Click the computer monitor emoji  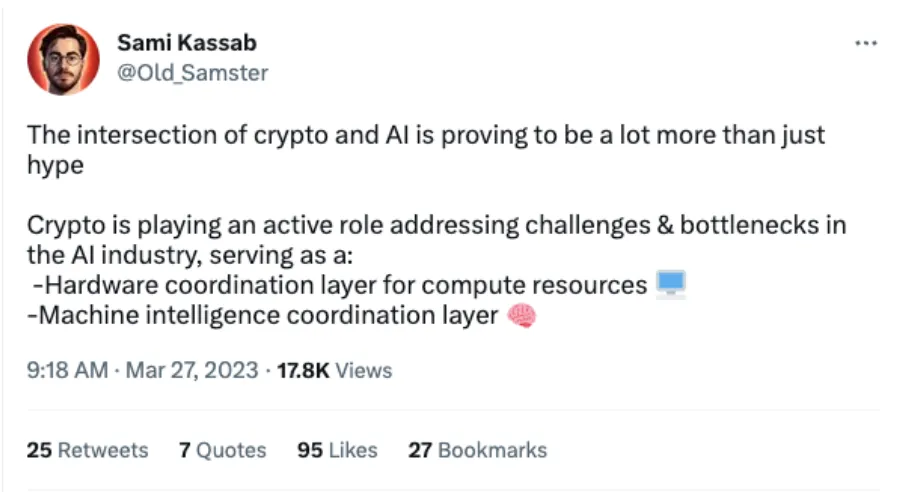tap(670, 284)
